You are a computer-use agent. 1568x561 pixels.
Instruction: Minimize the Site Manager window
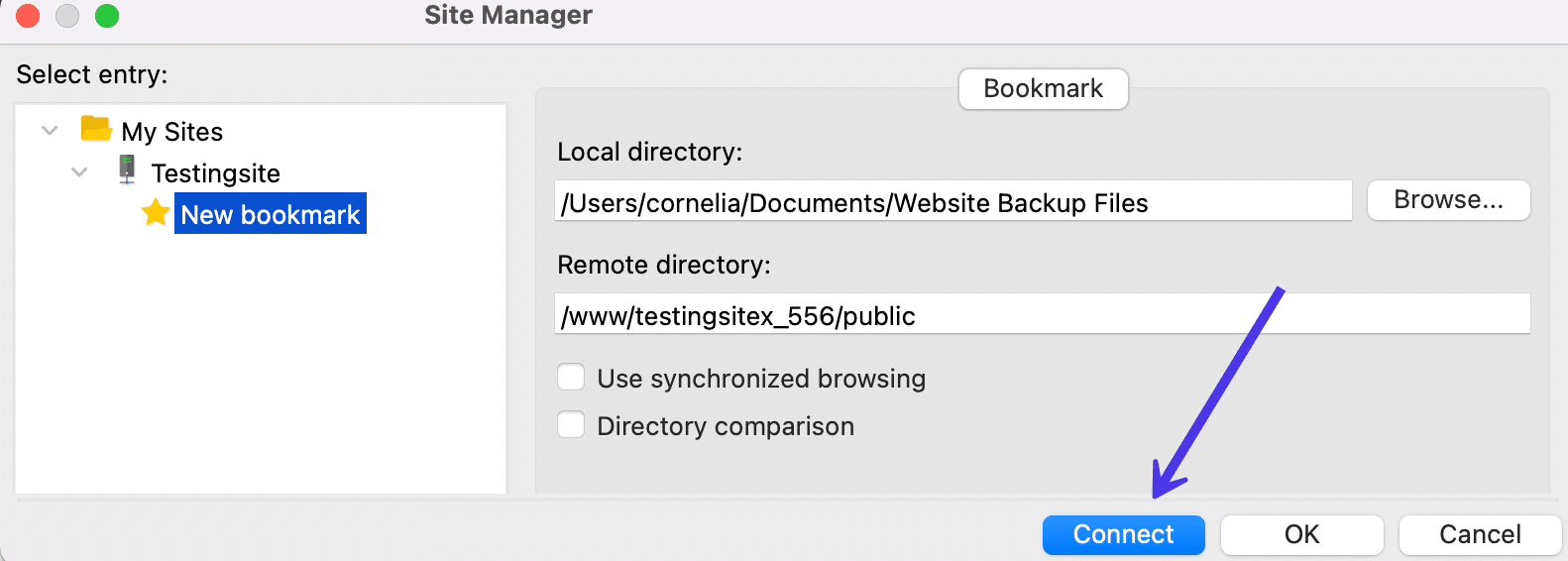coord(67,16)
